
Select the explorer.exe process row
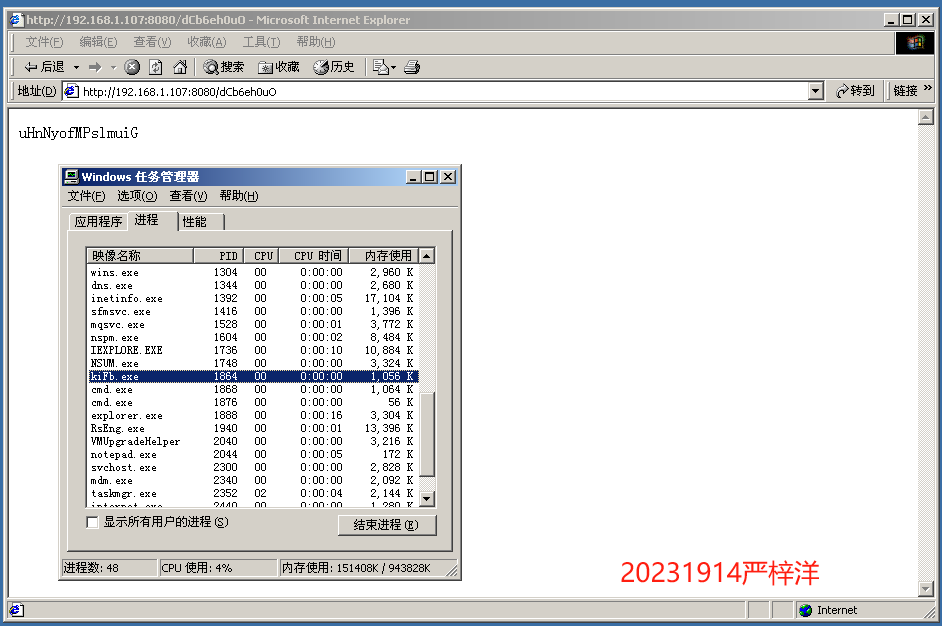click(252, 416)
